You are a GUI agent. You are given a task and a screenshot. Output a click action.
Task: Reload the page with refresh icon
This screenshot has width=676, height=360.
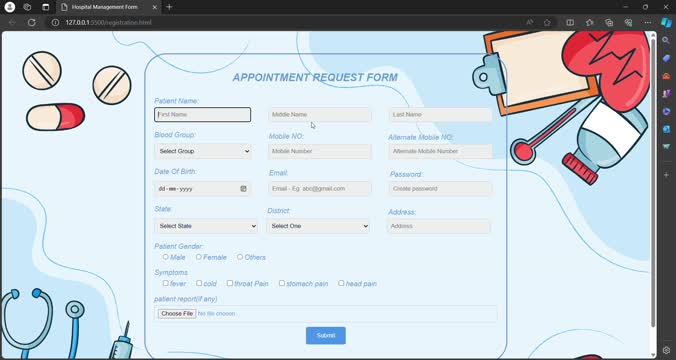(31, 22)
